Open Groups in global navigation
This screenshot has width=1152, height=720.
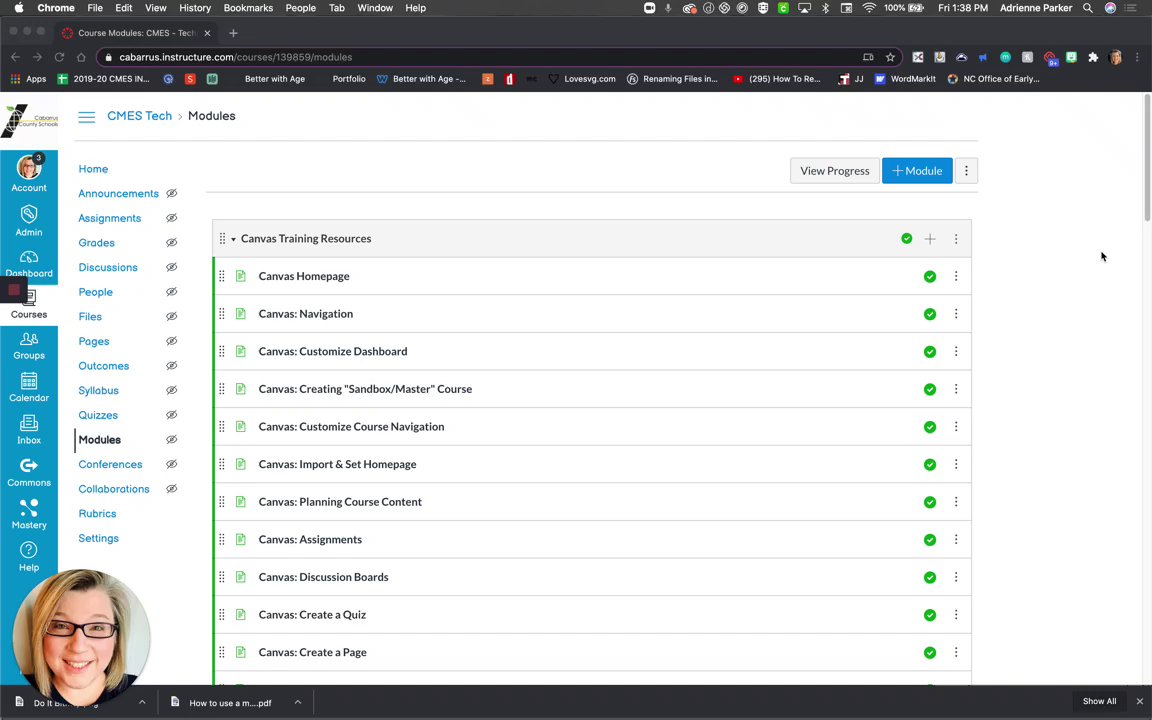coord(29,345)
